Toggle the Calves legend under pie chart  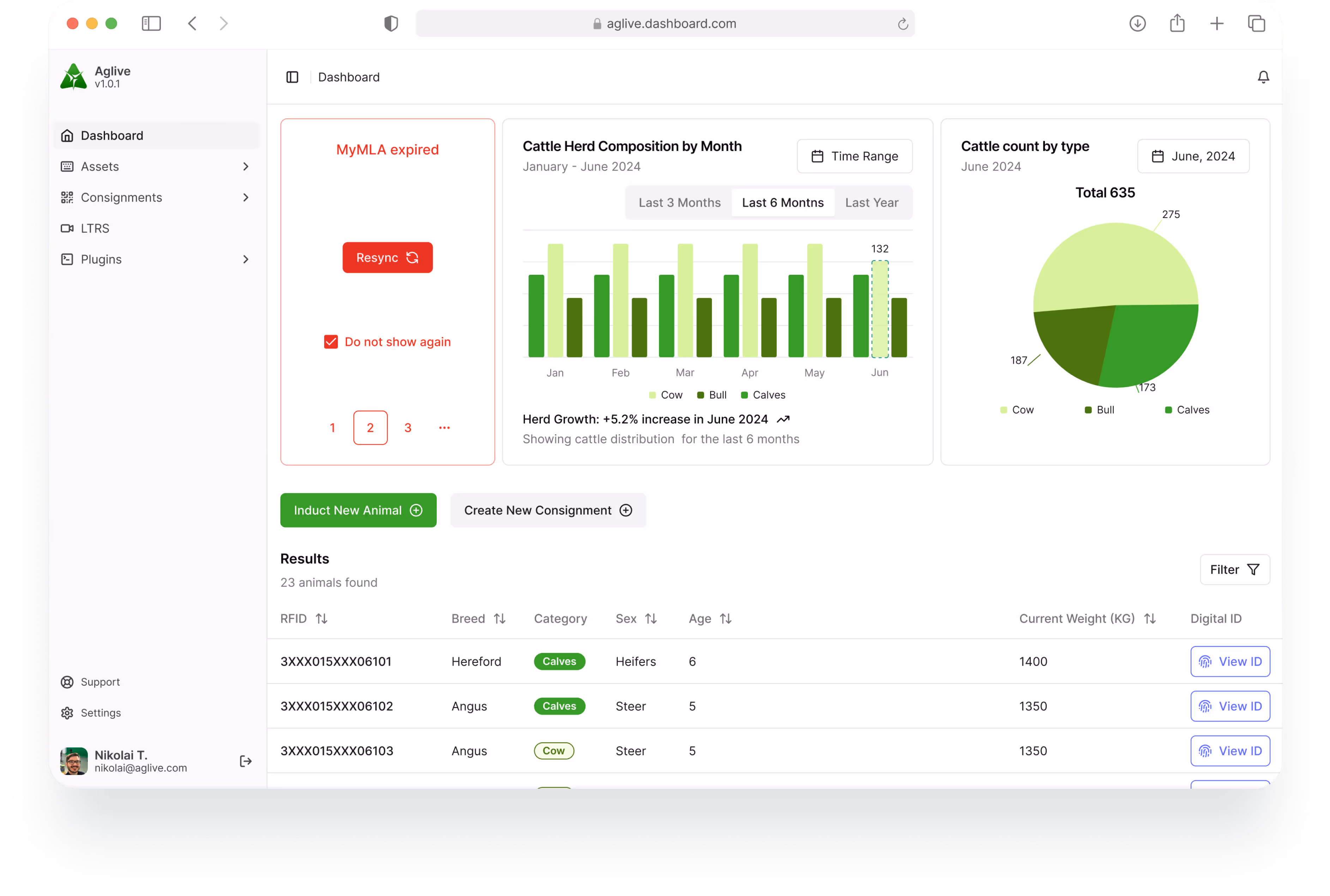1187,410
